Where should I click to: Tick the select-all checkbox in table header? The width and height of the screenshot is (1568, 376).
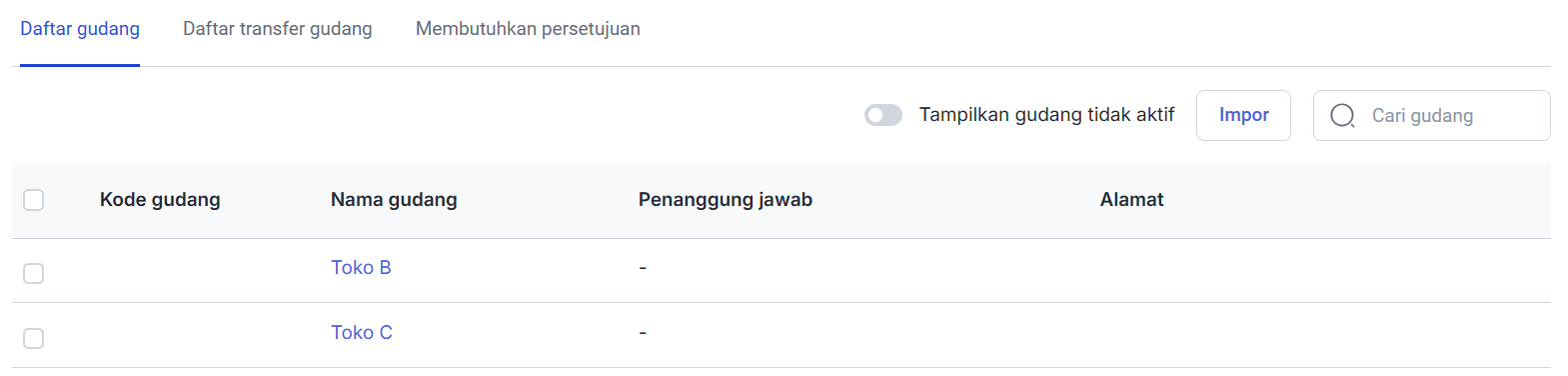34,200
